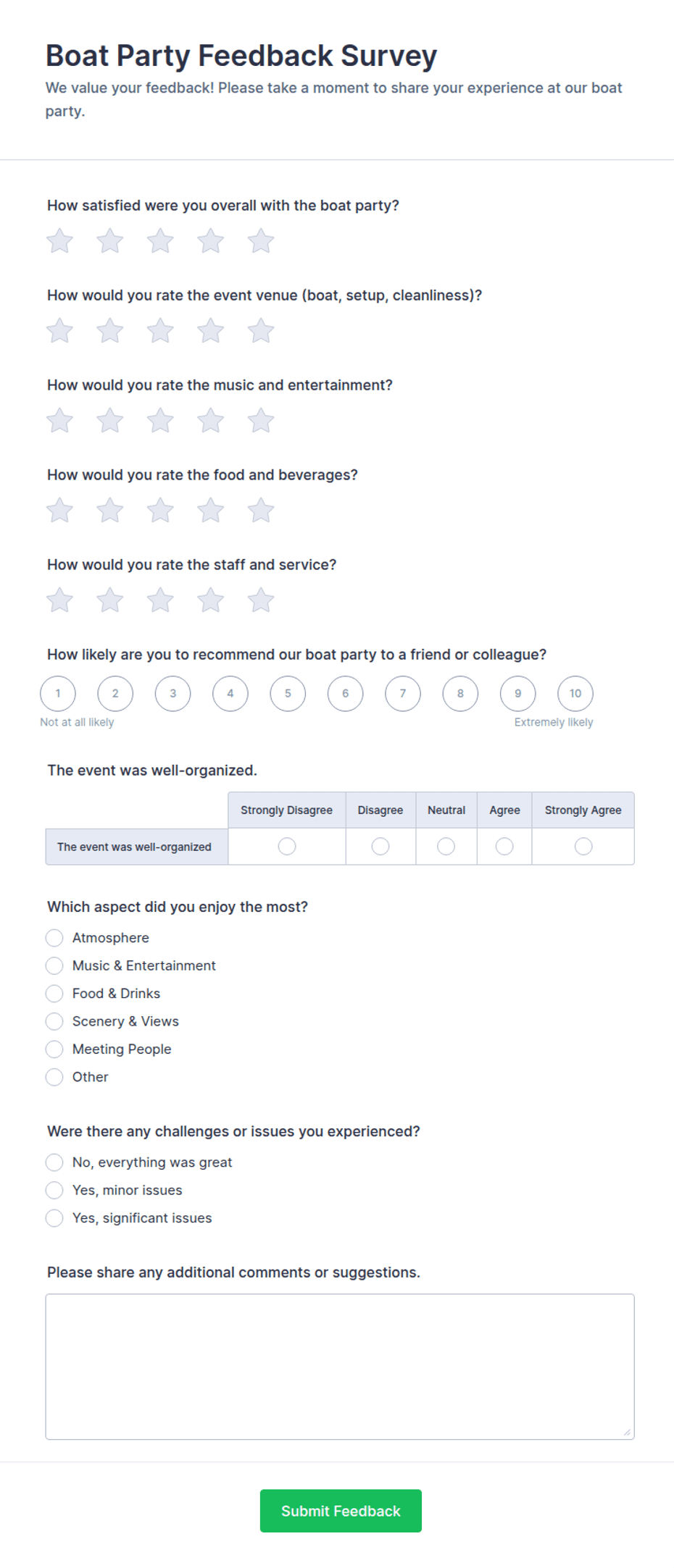
Task: Give food and beverages one star
Action: click(x=59, y=511)
